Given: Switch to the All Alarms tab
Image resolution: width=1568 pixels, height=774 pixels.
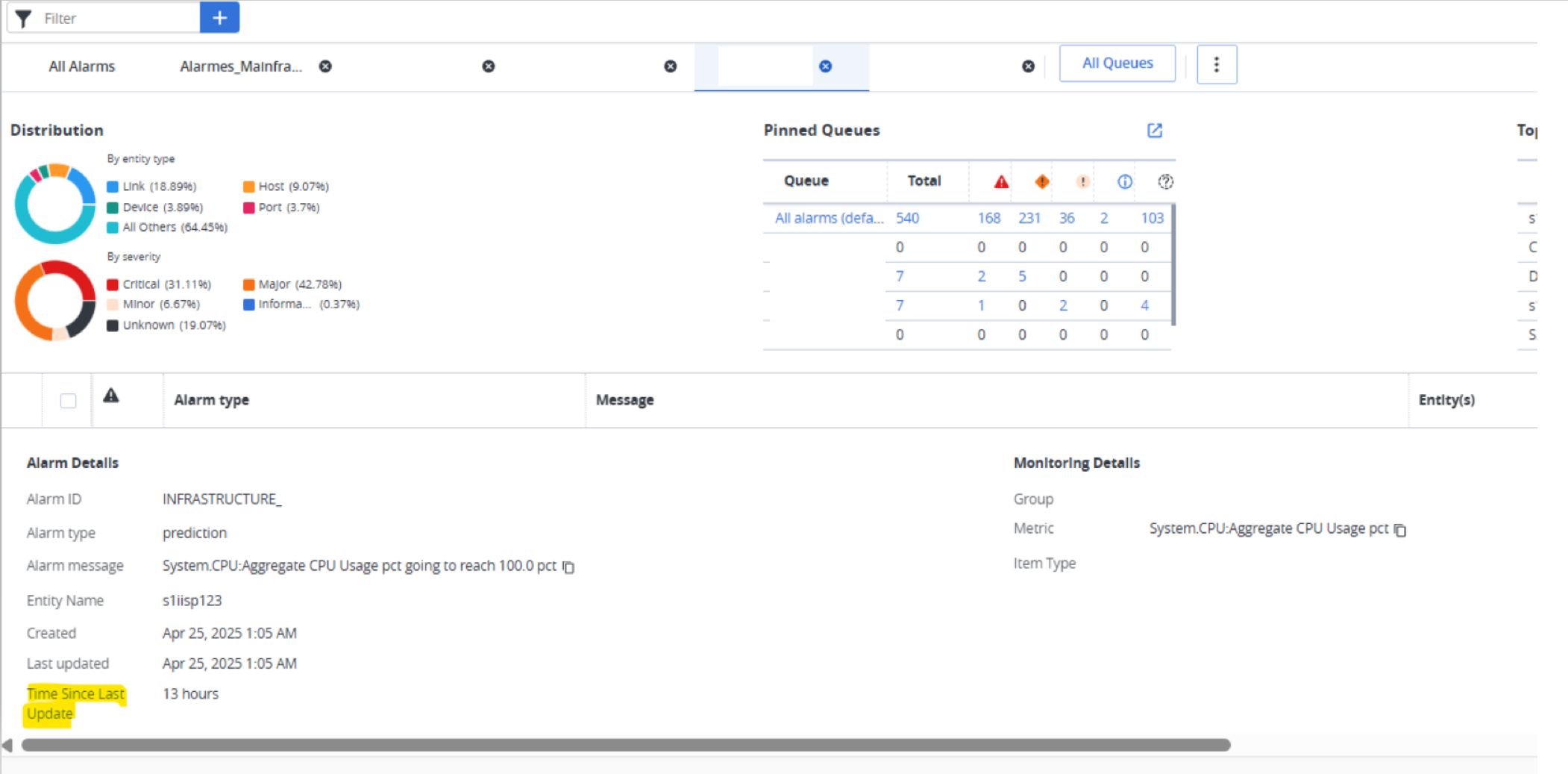Looking at the screenshot, I should [82, 66].
